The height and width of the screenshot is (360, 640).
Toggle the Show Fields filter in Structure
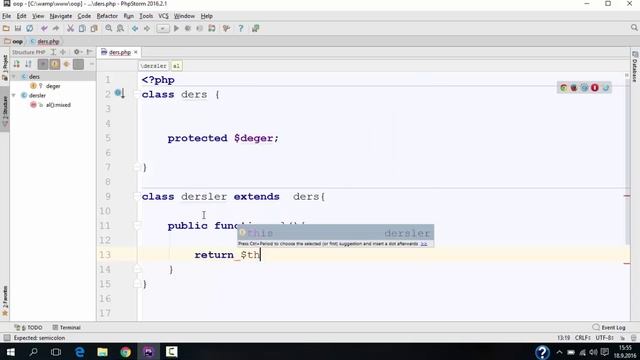[55, 64]
